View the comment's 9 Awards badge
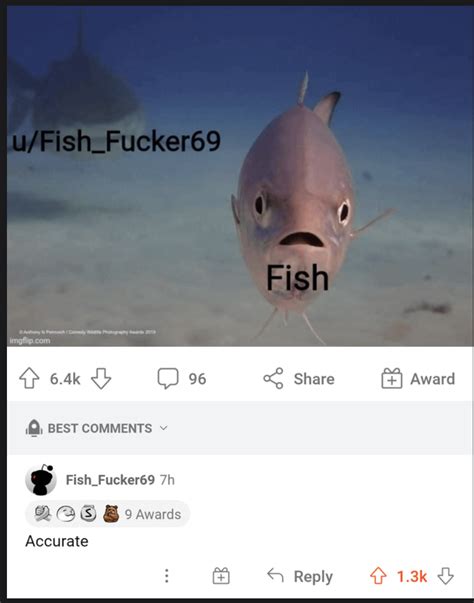The width and height of the screenshot is (474, 603). tap(108, 514)
